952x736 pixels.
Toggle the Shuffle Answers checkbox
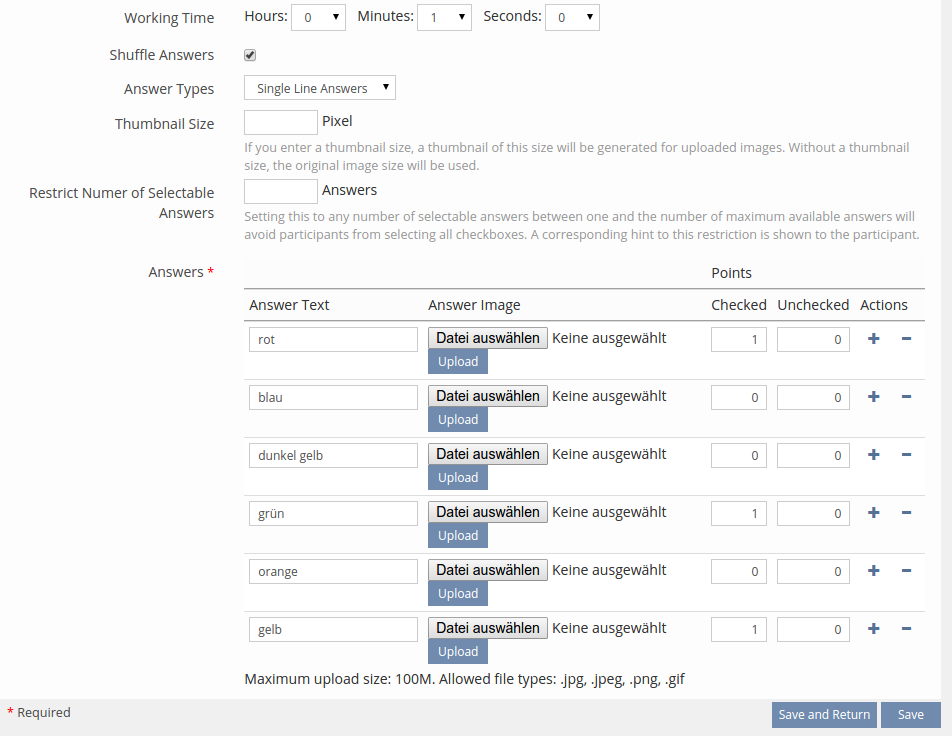pos(250,55)
